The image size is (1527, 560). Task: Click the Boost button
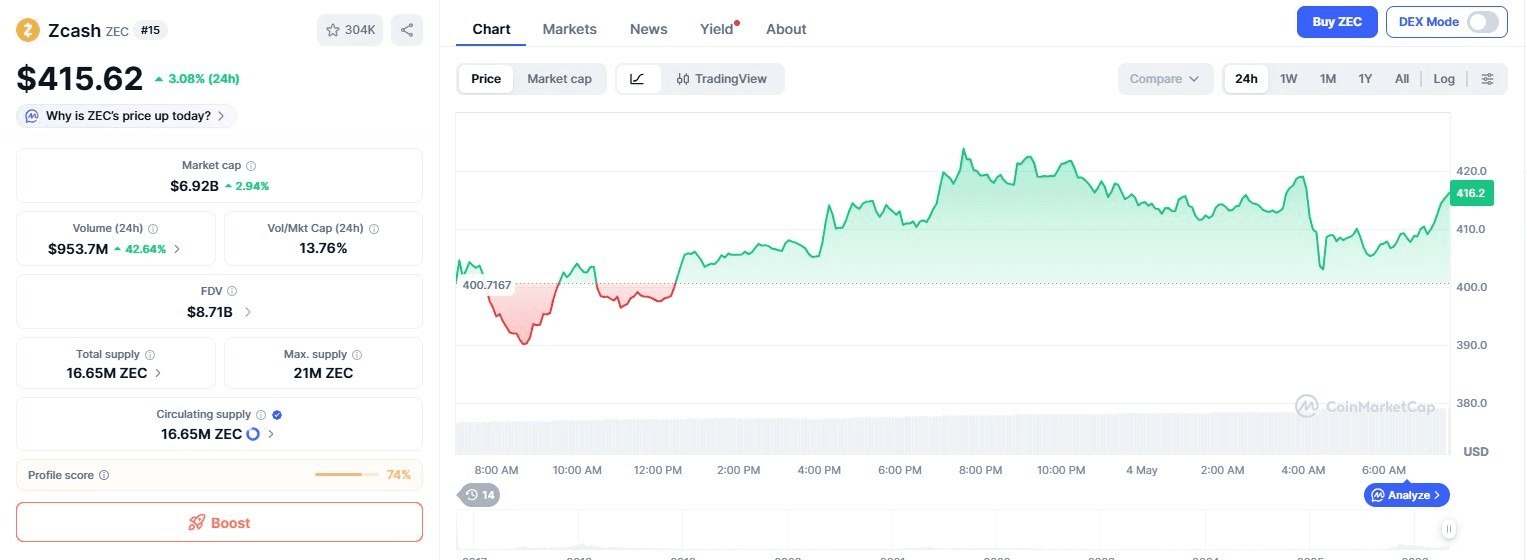[x=219, y=522]
